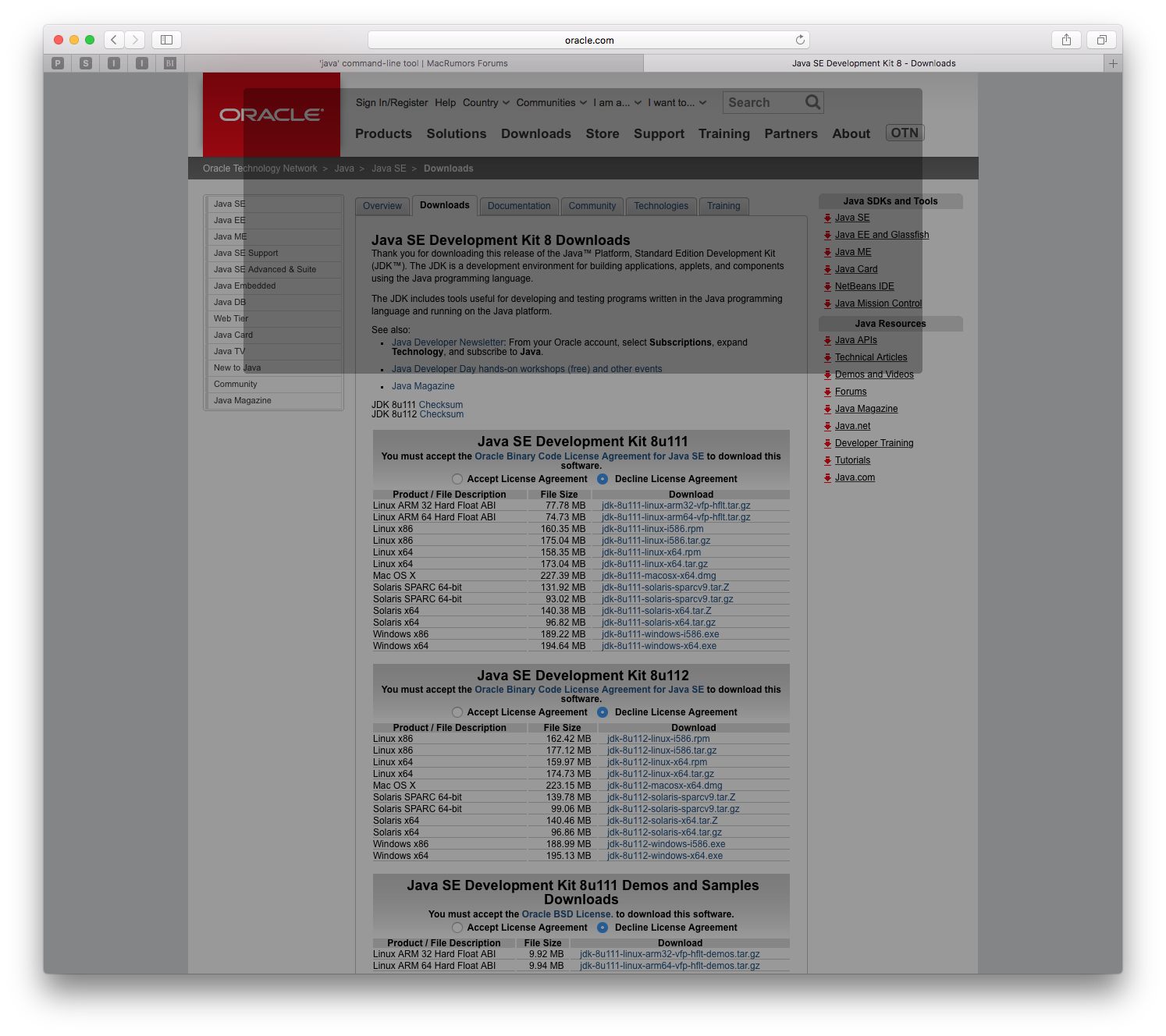Click the search magnifier icon
Image resolution: width=1166 pixels, height=1036 pixels.
812,102
